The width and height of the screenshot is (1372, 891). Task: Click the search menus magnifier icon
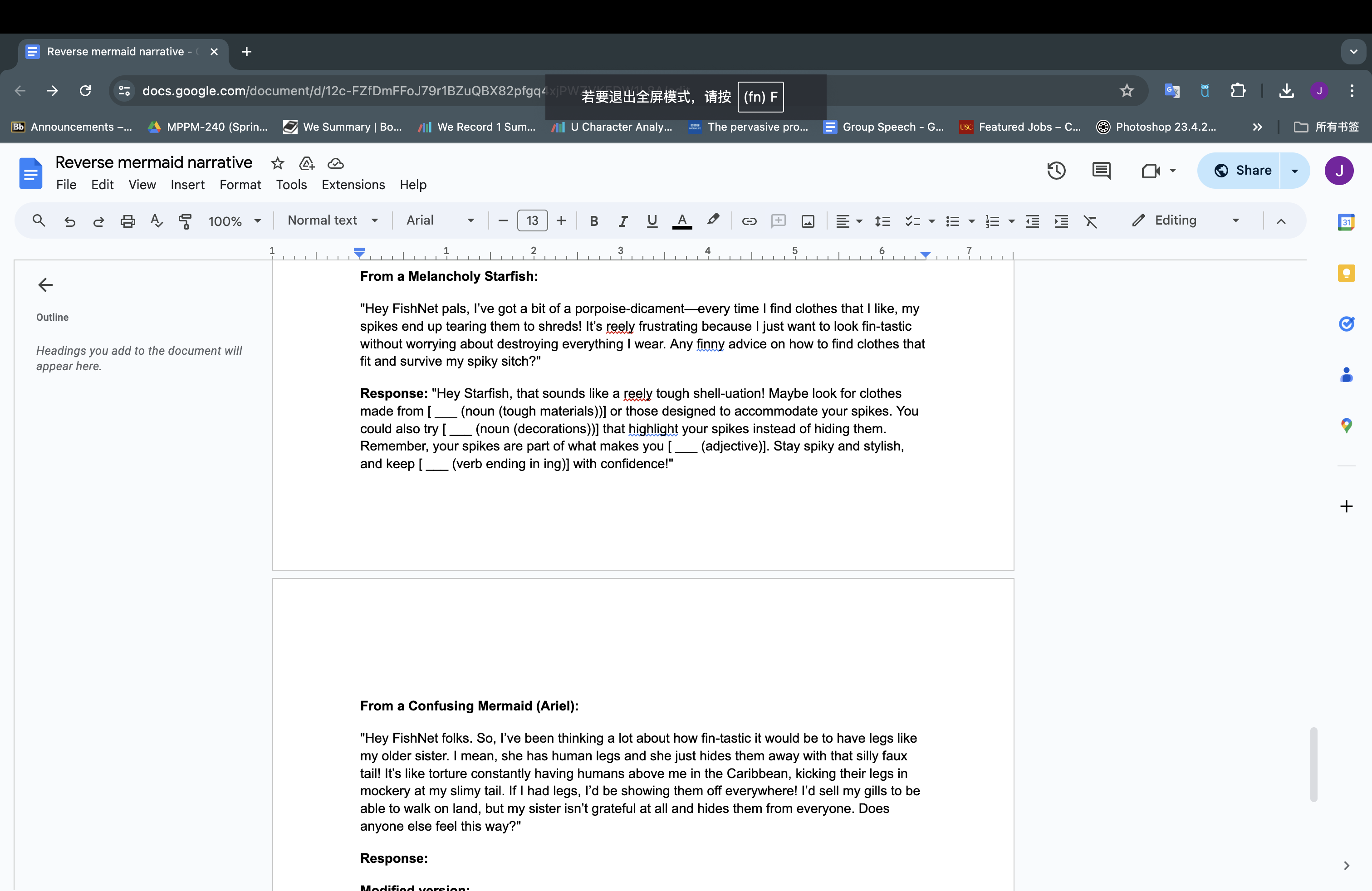pos(39,221)
